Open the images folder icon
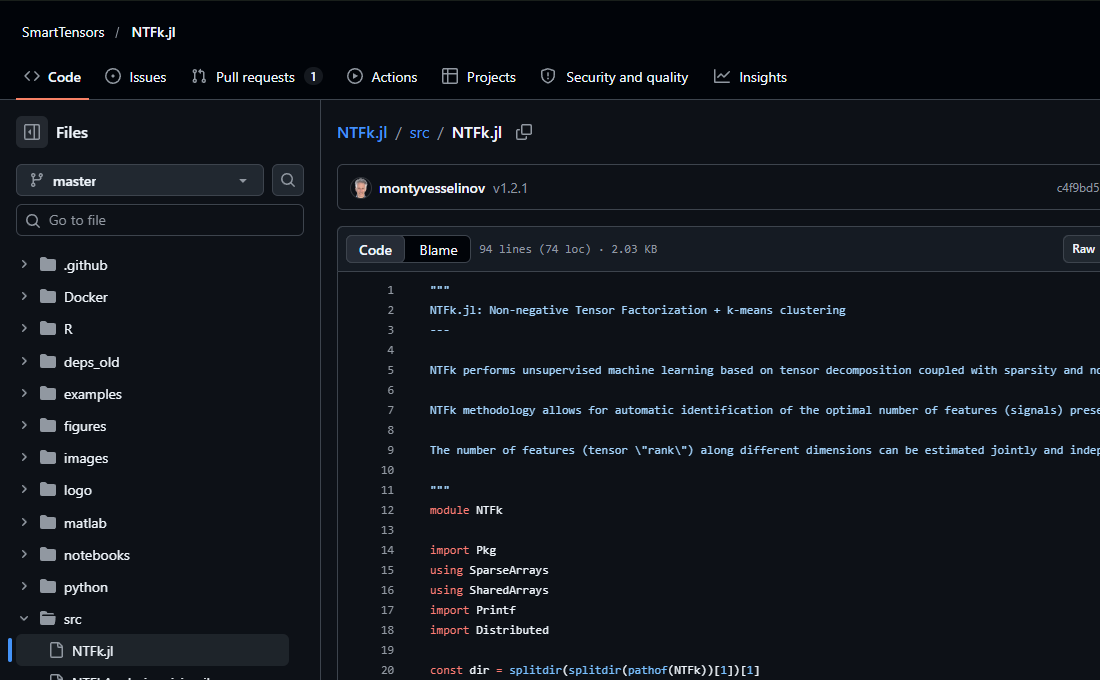1100x680 pixels. [48, 458]
